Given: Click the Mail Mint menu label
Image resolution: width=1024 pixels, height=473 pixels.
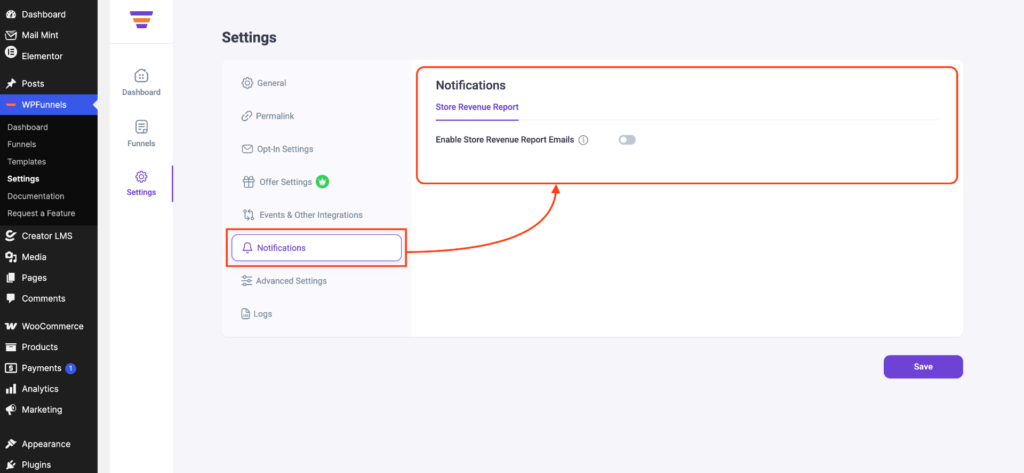Looking at the screenshot, I should pyautogui.click(x=42, y=35).
